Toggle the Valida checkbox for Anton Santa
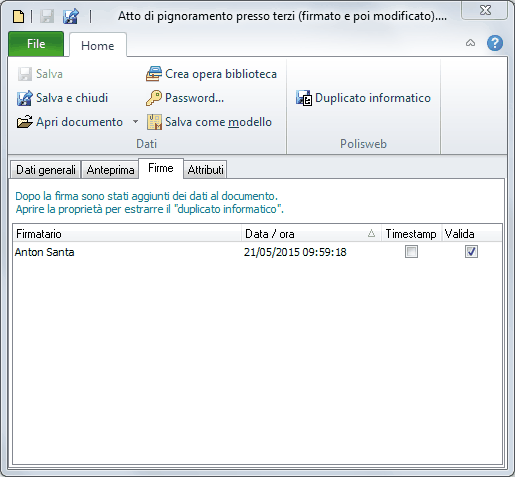Image resolution: width=515 pixels, height=477 pixels. coord(471,252)
